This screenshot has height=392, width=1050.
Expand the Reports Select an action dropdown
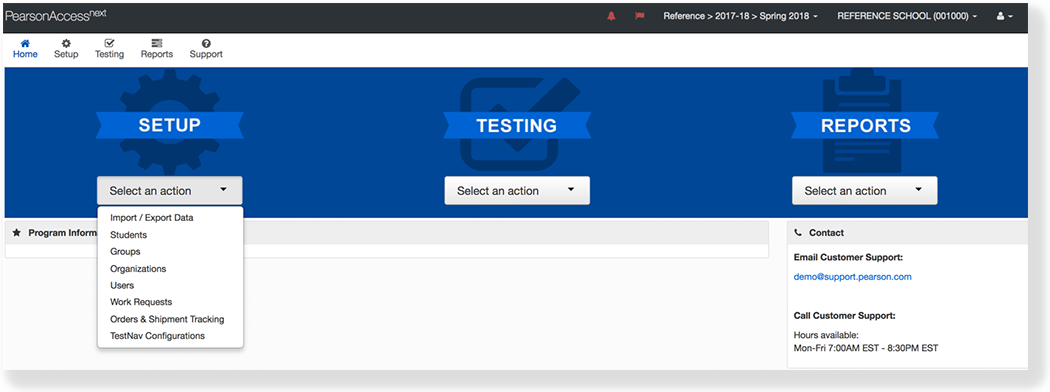click(865, 191)
